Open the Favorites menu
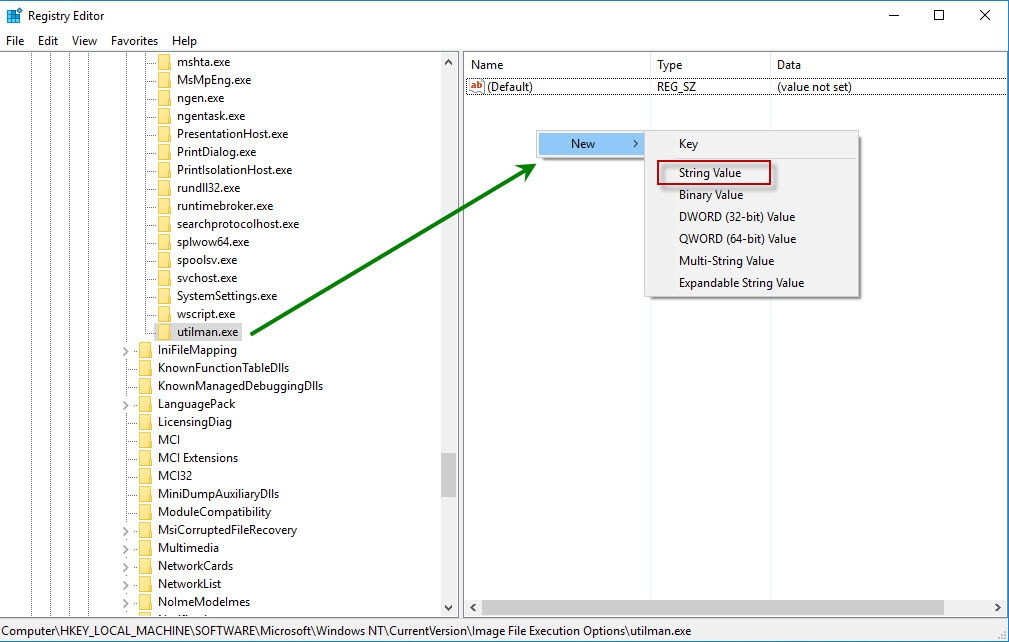 [x=134, y=40]
